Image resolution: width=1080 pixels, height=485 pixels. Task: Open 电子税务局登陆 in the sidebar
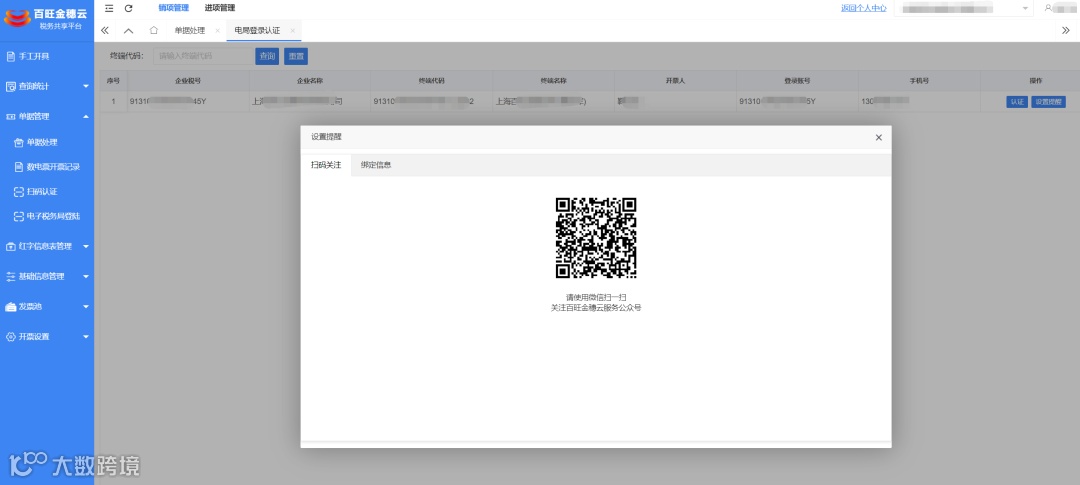[x=47, y=216]
